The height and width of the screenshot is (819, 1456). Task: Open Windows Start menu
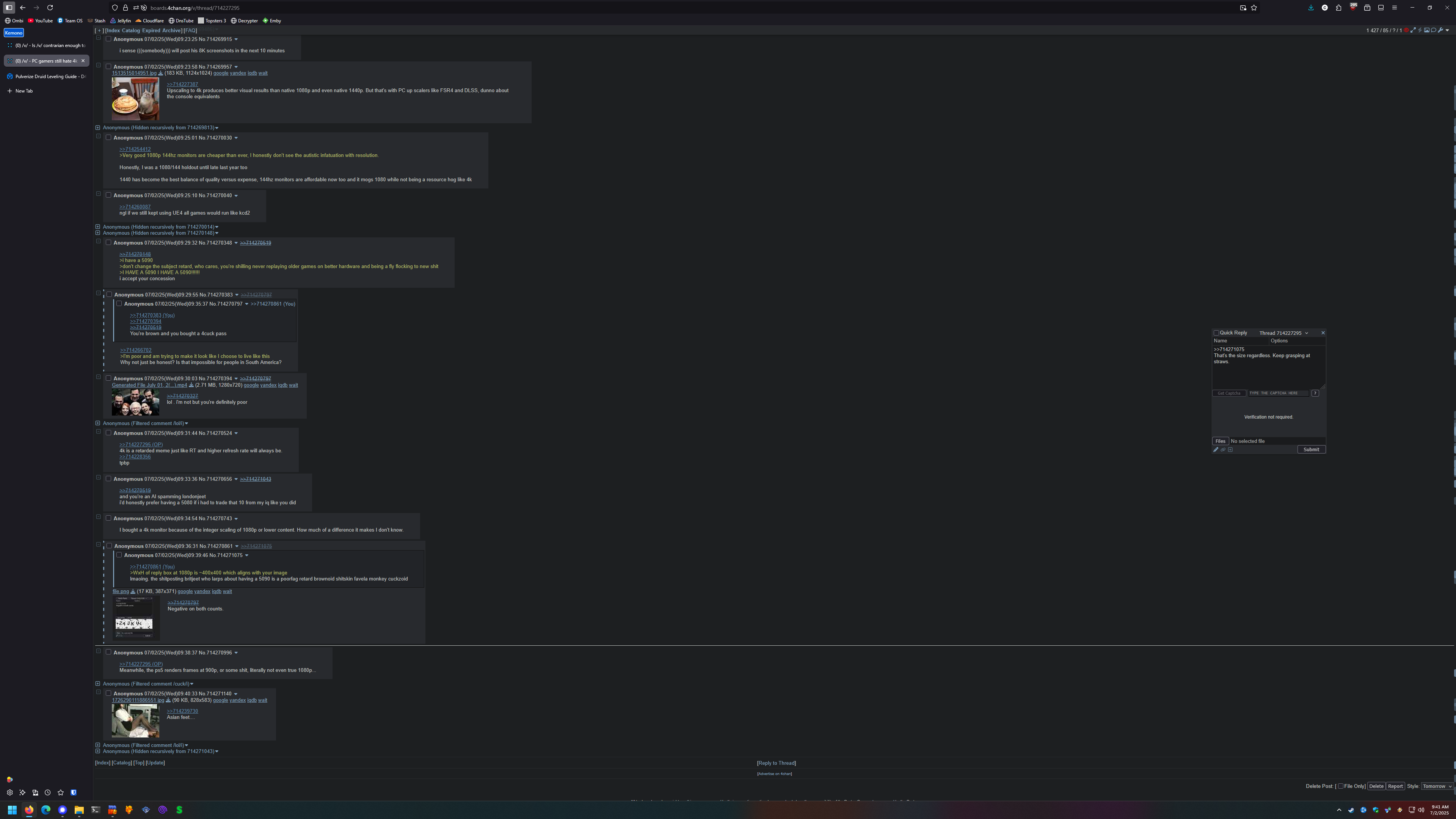click(12, 810)
